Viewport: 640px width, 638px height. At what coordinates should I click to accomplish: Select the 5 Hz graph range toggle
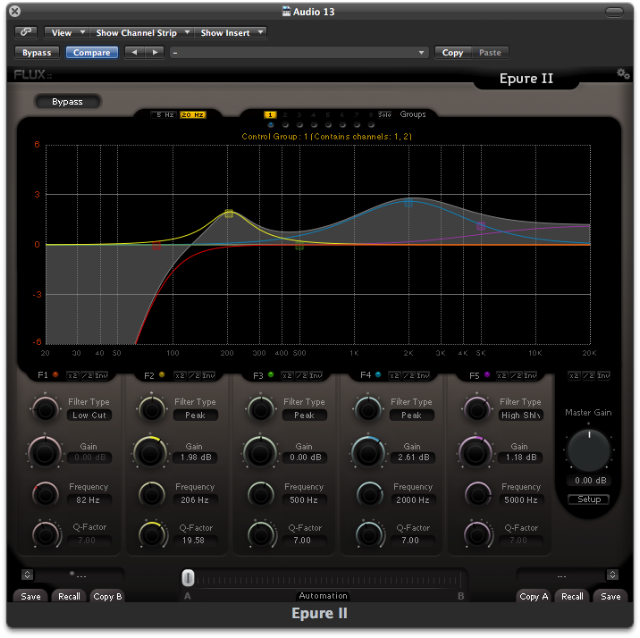pos(164,115)
